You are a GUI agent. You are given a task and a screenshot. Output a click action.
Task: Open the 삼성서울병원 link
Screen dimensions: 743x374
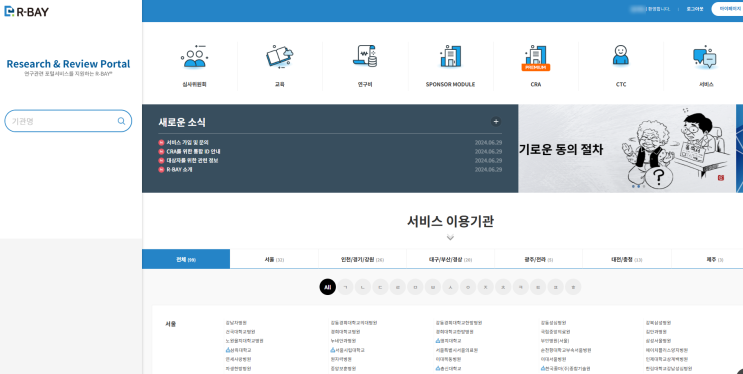pos(658,341)
